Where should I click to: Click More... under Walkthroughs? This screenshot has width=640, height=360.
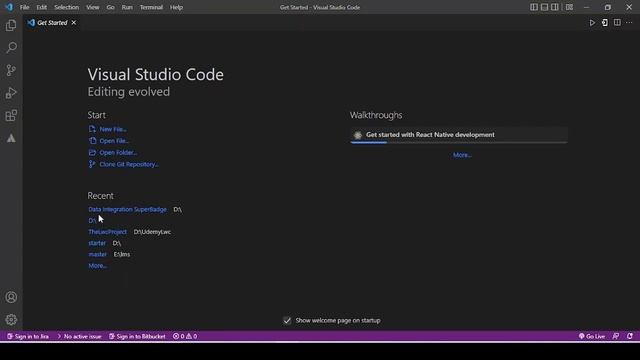click(462, 155)
